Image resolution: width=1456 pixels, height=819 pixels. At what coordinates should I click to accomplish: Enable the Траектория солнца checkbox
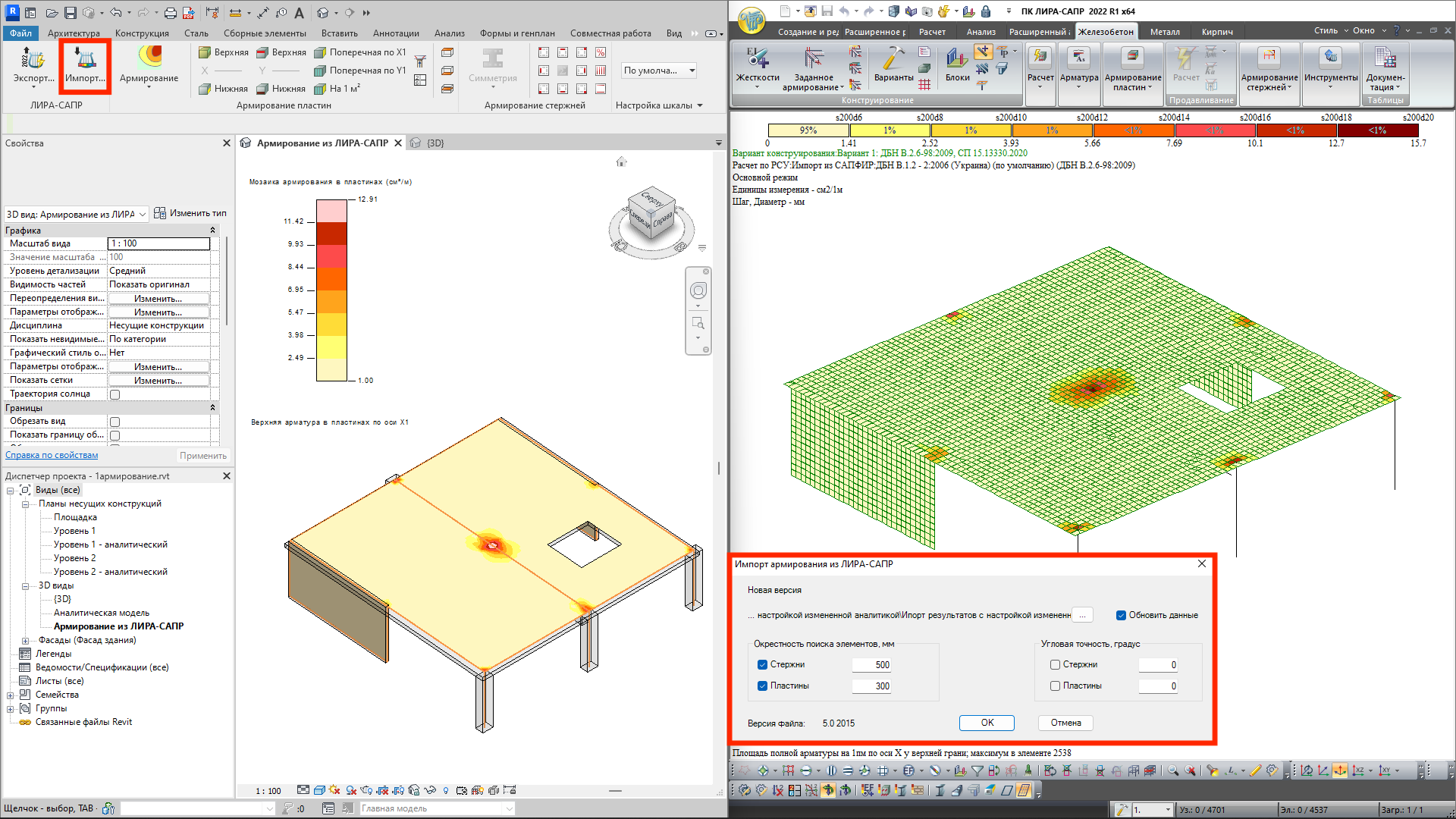[115, 394]
